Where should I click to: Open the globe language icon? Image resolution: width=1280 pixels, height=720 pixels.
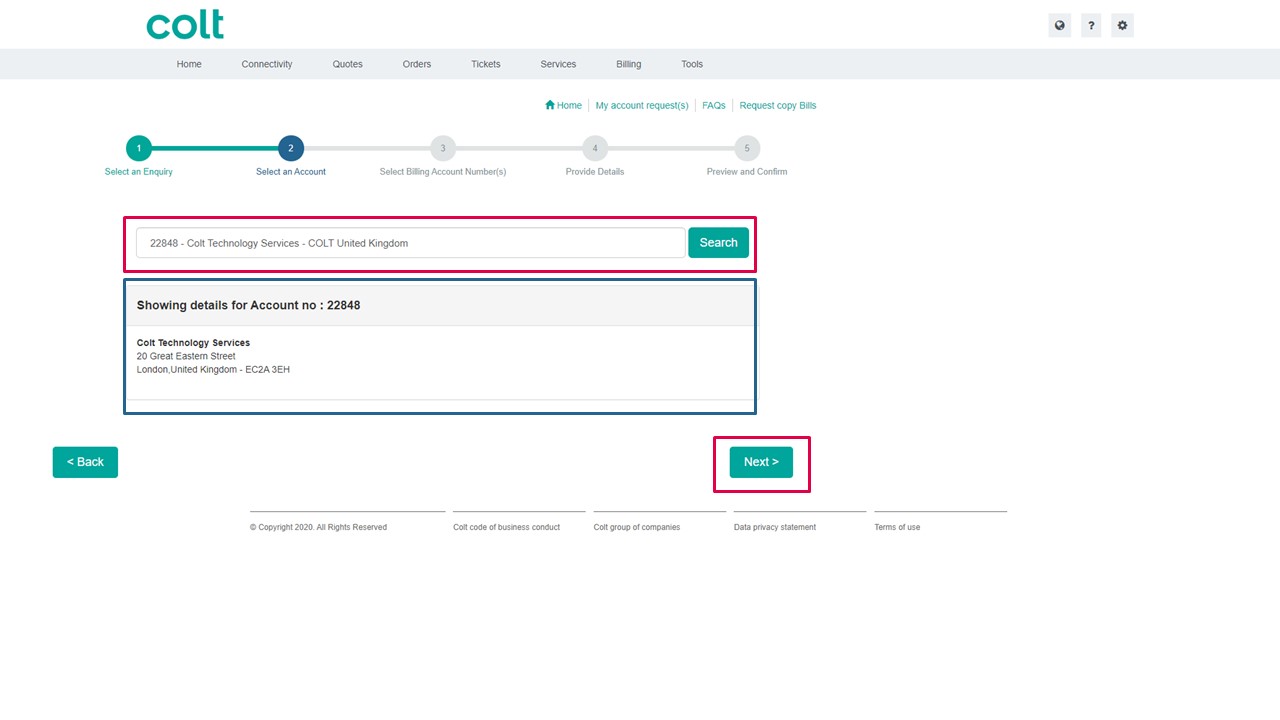[1060, 26]
